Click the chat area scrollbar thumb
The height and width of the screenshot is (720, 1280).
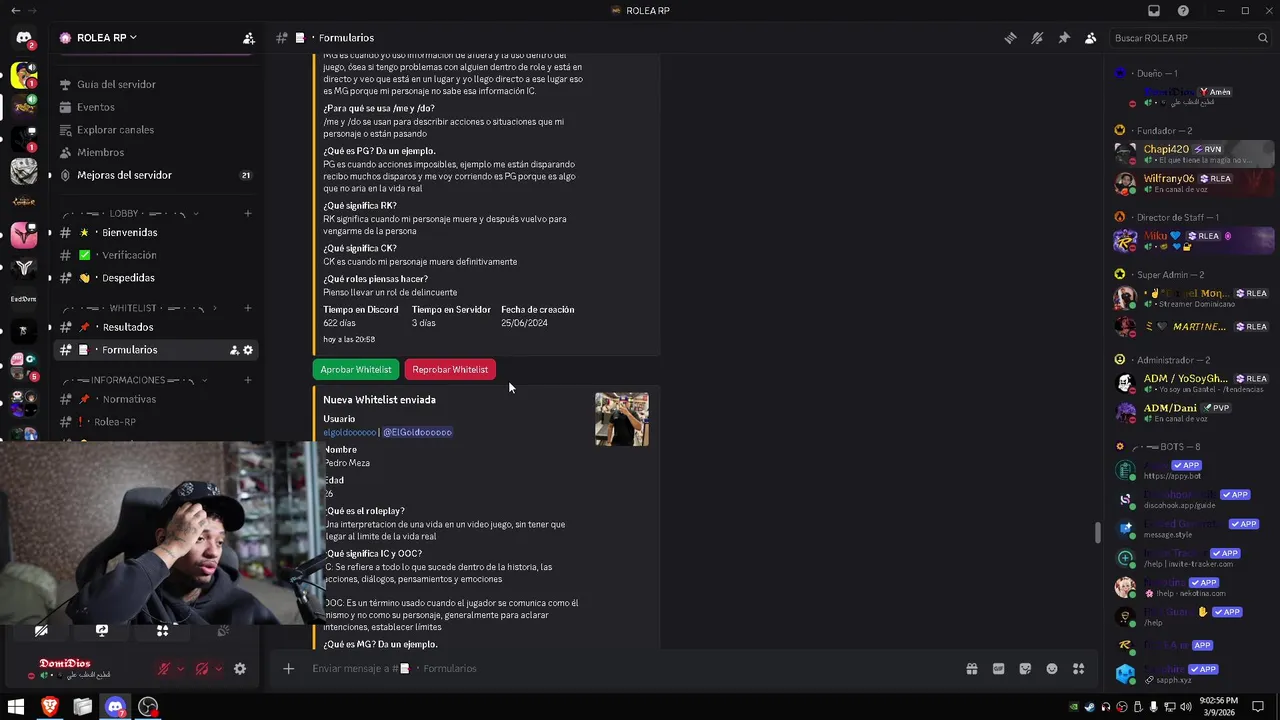[1097, 533]
